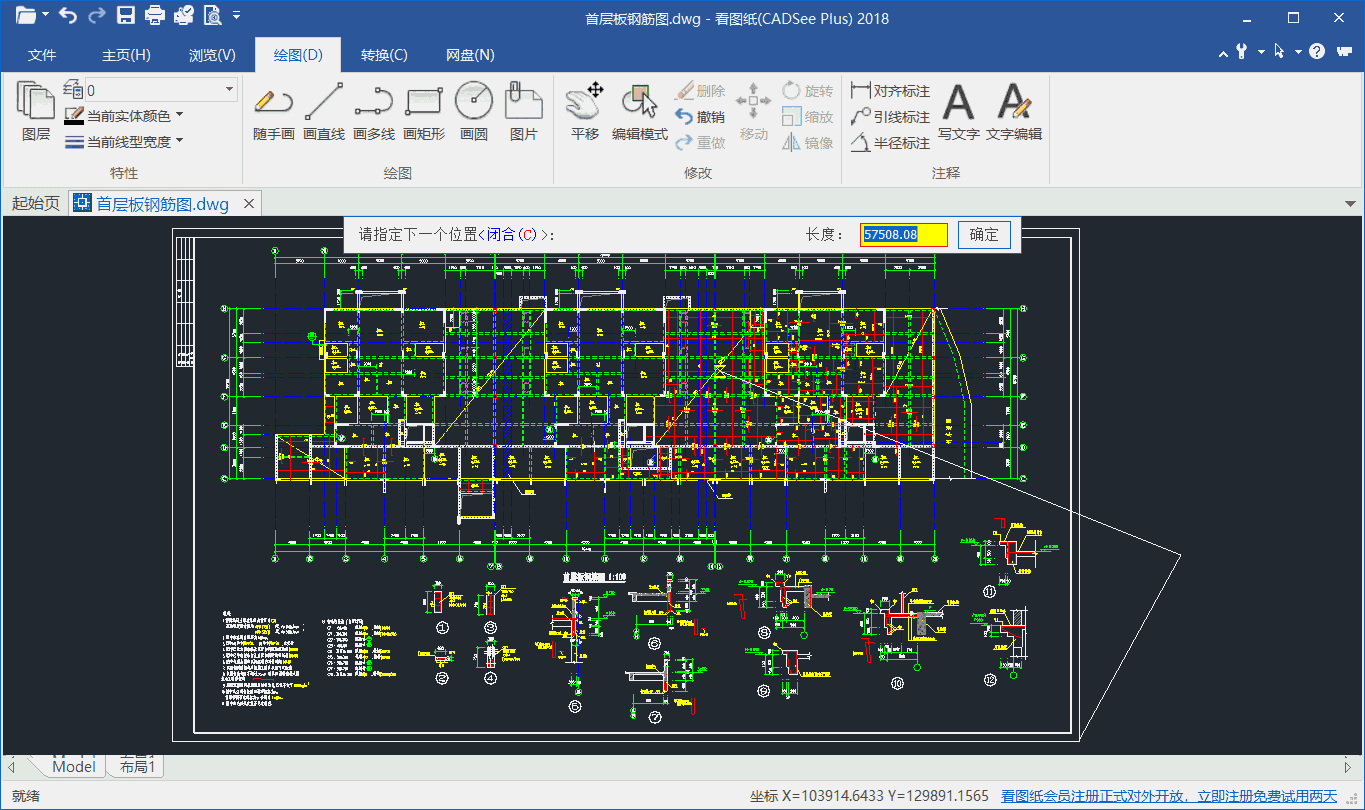Switch to the 浏览(V) ribbon tab
1365x810 pixels.
pos(212,55)
